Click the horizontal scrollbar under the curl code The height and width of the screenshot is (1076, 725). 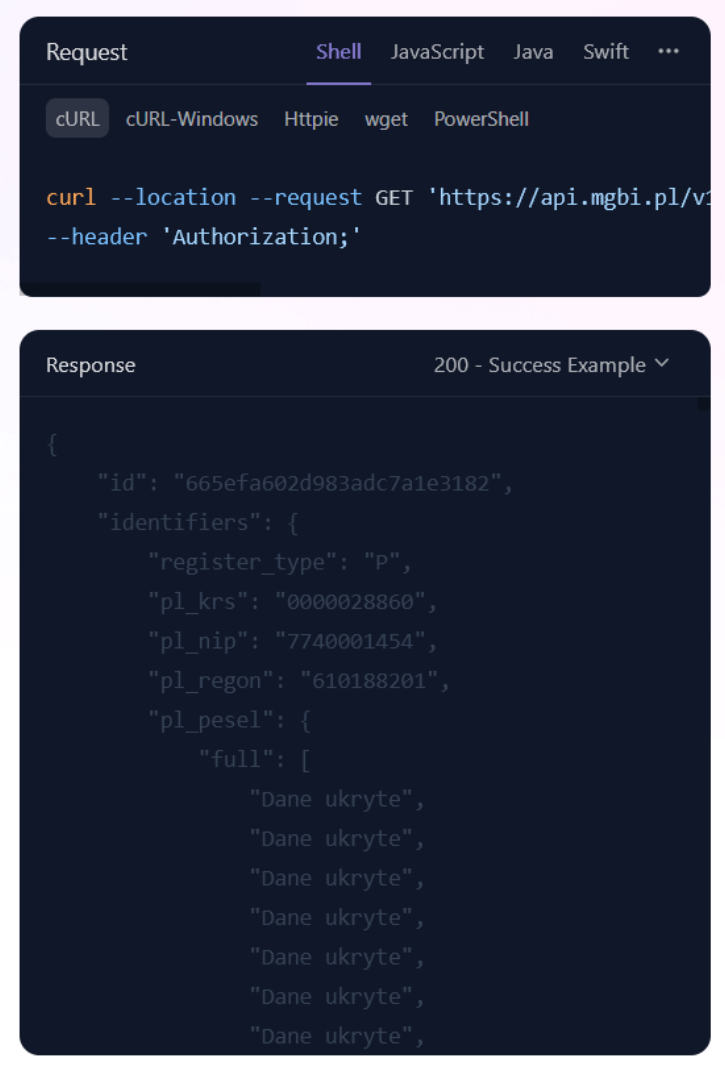(x=140, y=290)
